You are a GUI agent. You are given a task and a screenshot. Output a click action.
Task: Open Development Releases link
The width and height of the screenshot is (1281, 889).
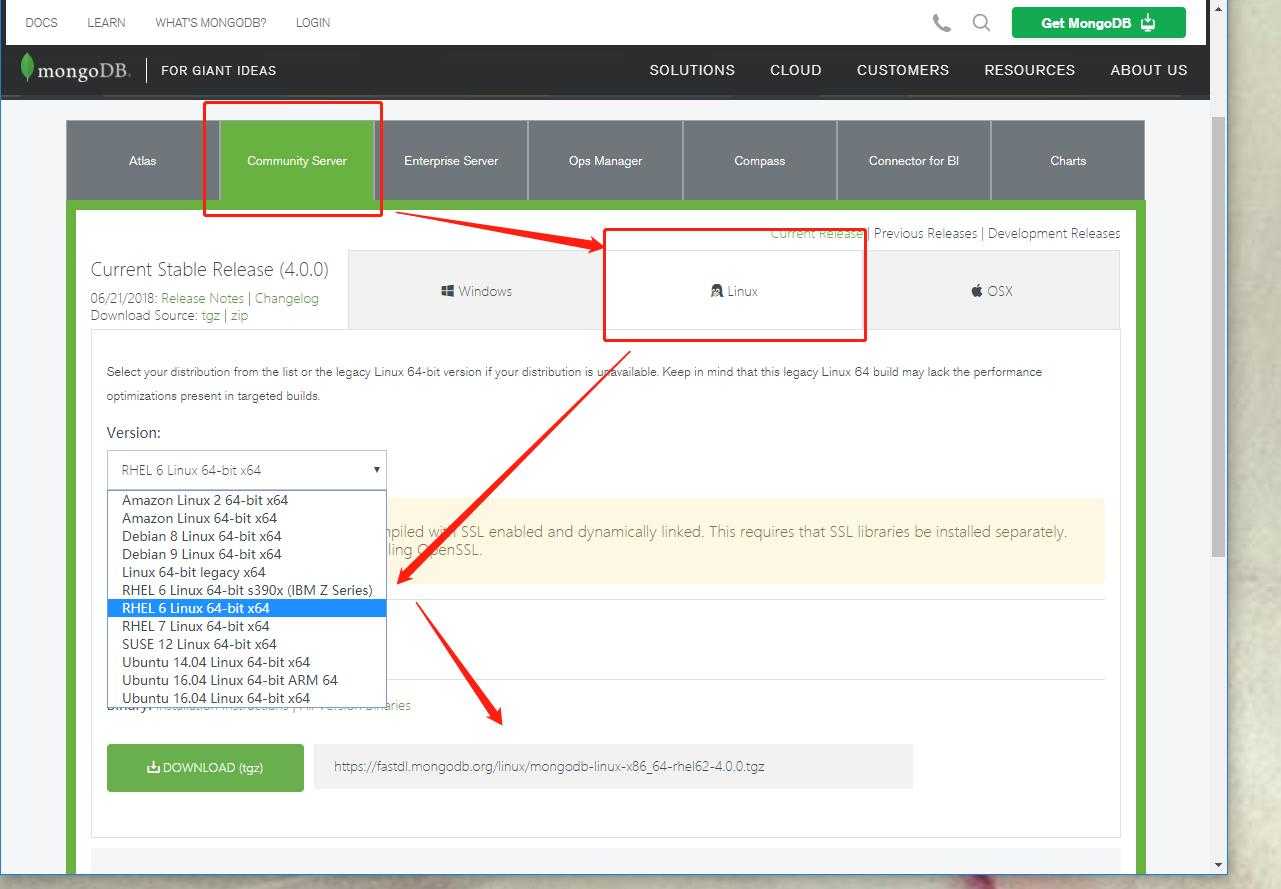point(1054,233)
